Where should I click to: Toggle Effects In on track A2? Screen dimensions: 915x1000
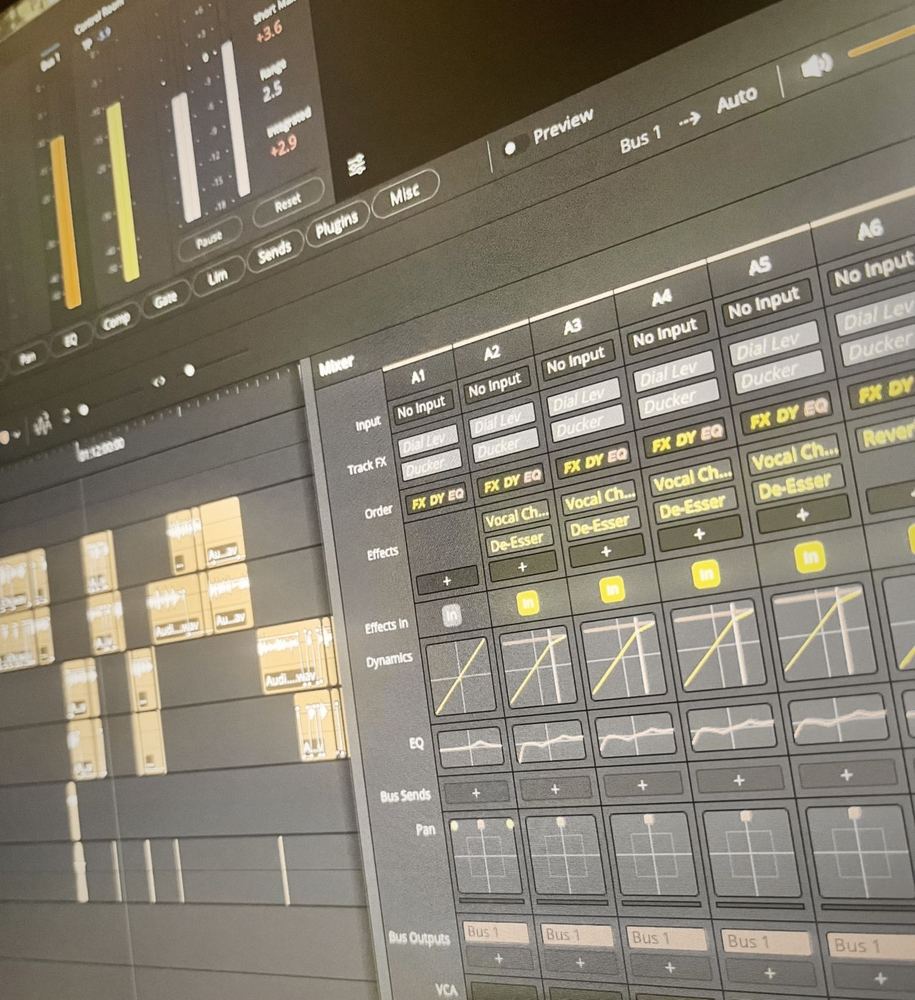(x=528, y=603)
